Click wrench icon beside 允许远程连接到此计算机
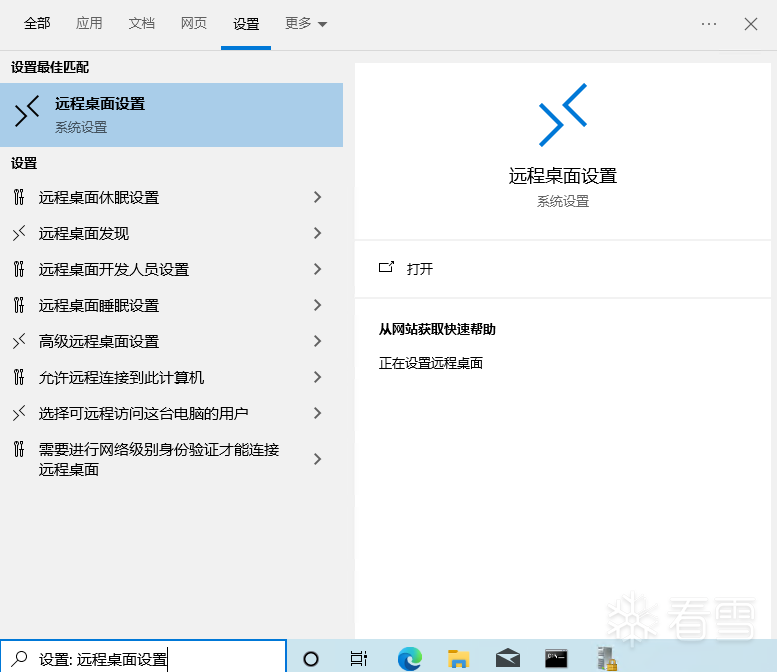Image resolution: width=777 pixels, height=672 pixels. click(19, 377)
